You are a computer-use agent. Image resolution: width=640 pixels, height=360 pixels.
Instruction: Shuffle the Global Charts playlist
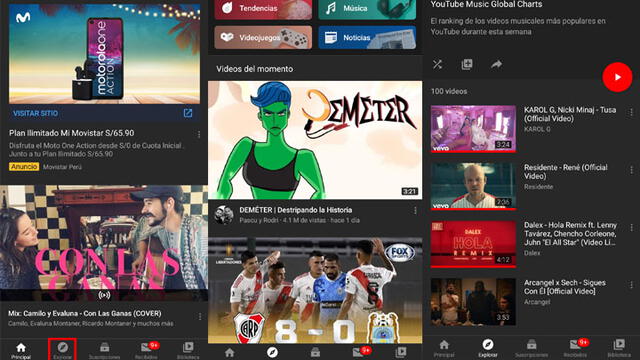click(x=438, y=64)
